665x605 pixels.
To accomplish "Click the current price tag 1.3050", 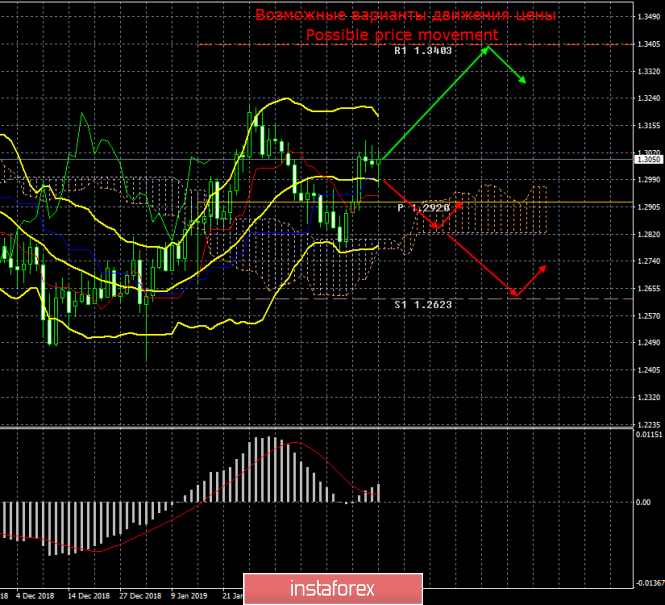I will [x=648, y=159].
